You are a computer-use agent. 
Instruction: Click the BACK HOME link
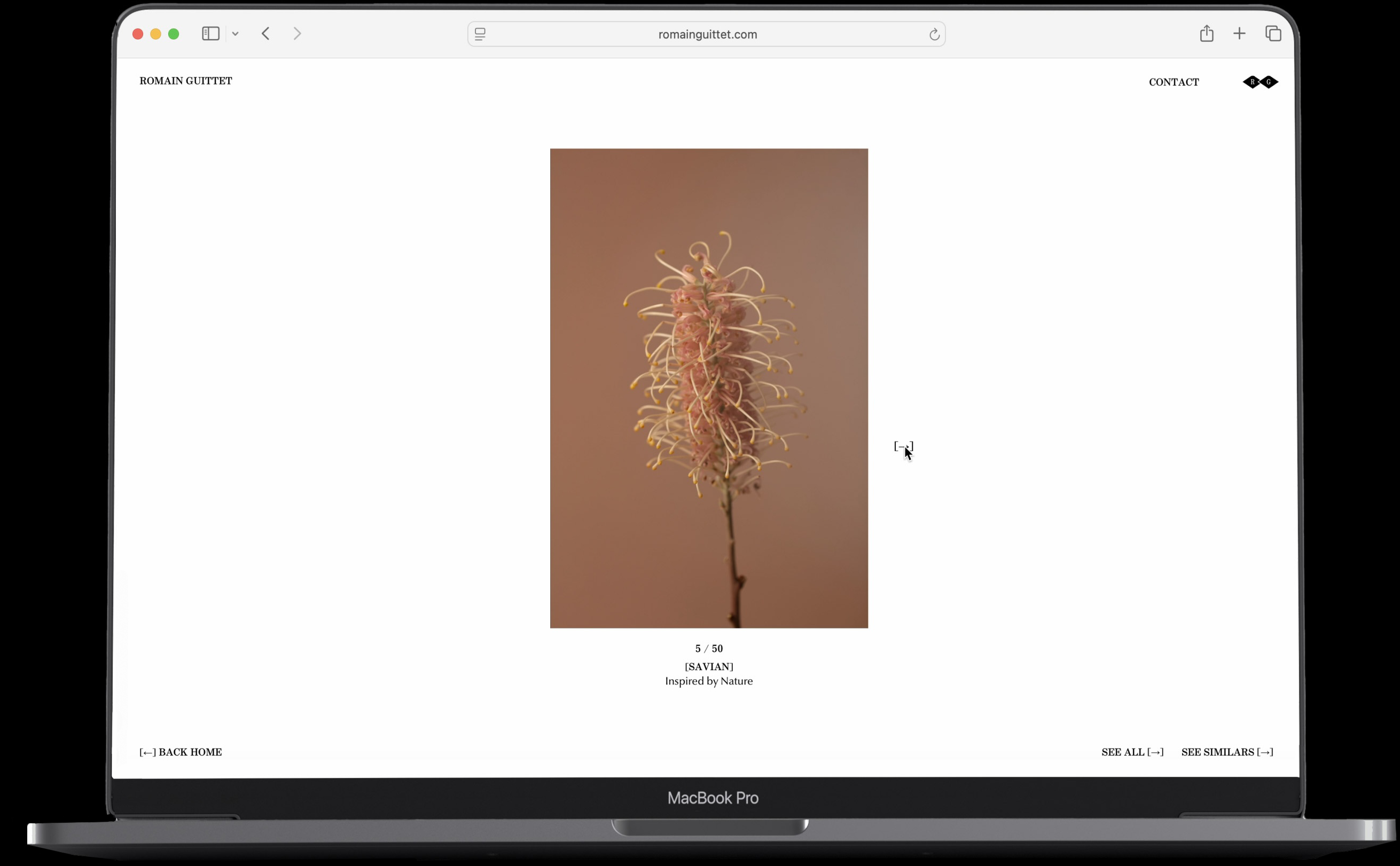181,752
